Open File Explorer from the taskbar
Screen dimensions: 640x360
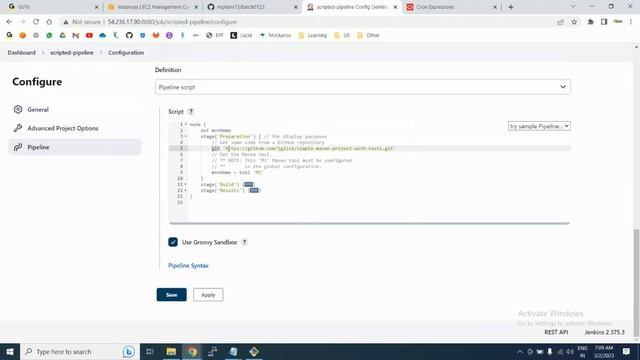[x=171, y=351]
